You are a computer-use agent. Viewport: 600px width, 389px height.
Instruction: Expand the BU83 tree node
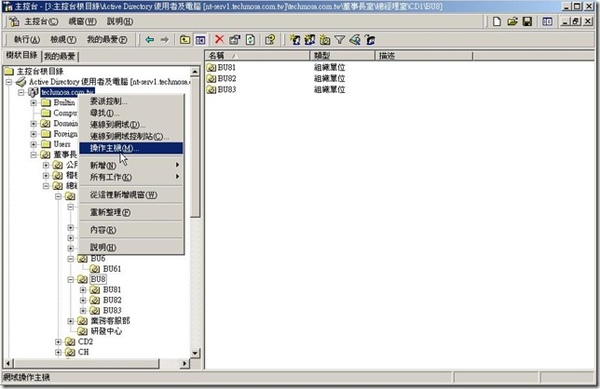pyautogui.click(x=83, y=311)
